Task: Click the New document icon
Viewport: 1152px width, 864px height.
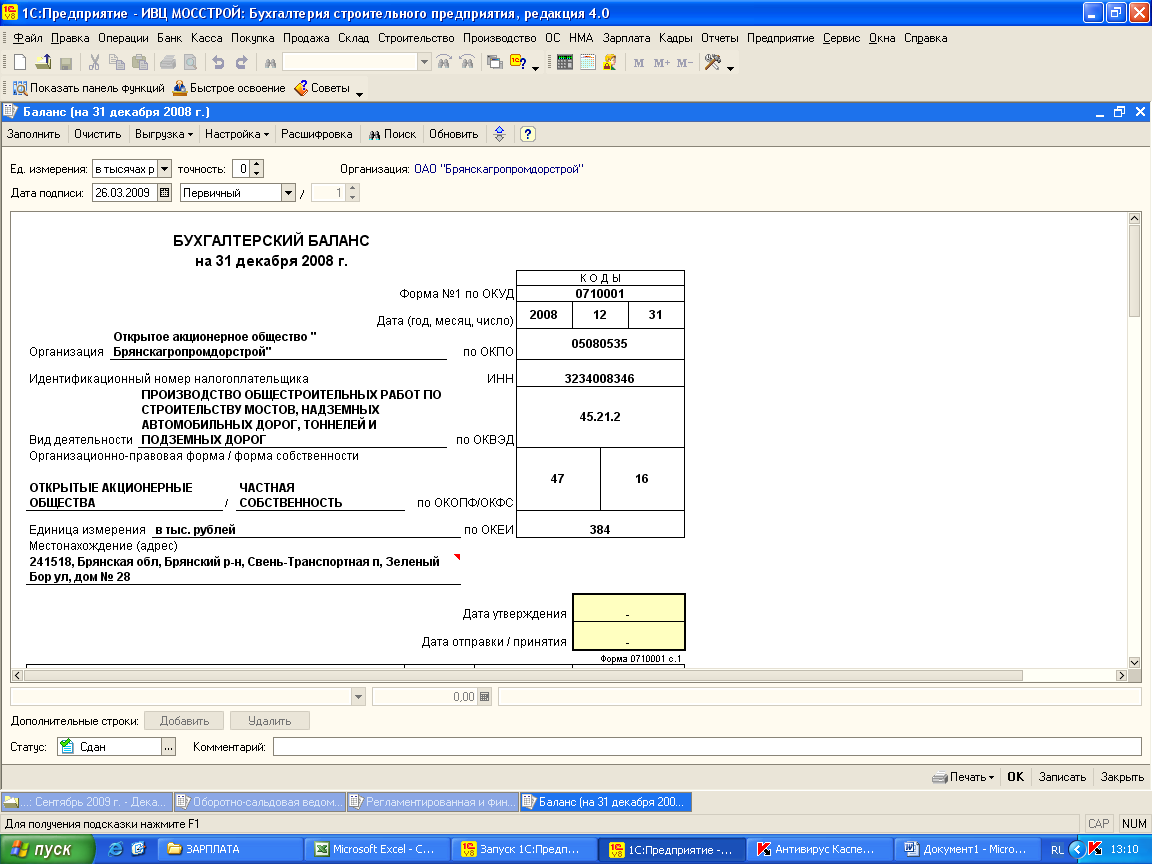Action: point(19,62)
